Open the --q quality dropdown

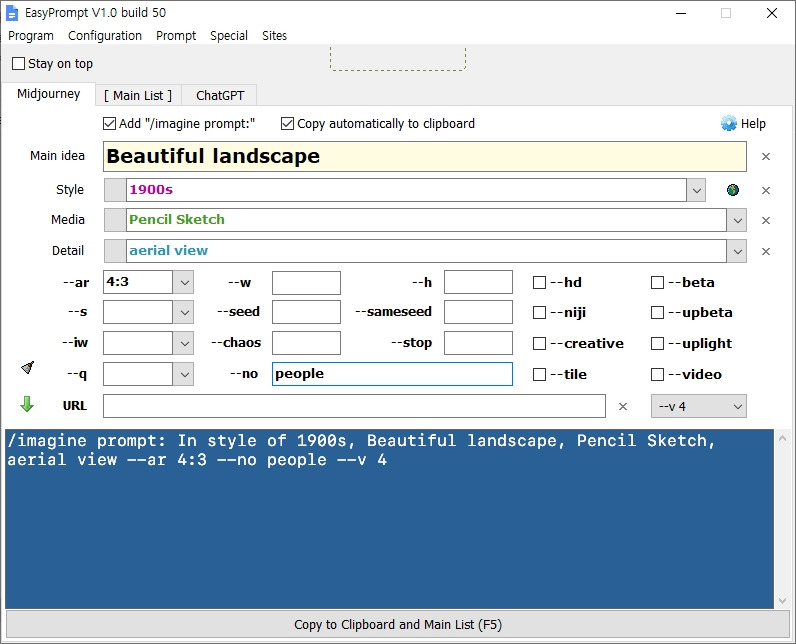(x=184, y=375)
